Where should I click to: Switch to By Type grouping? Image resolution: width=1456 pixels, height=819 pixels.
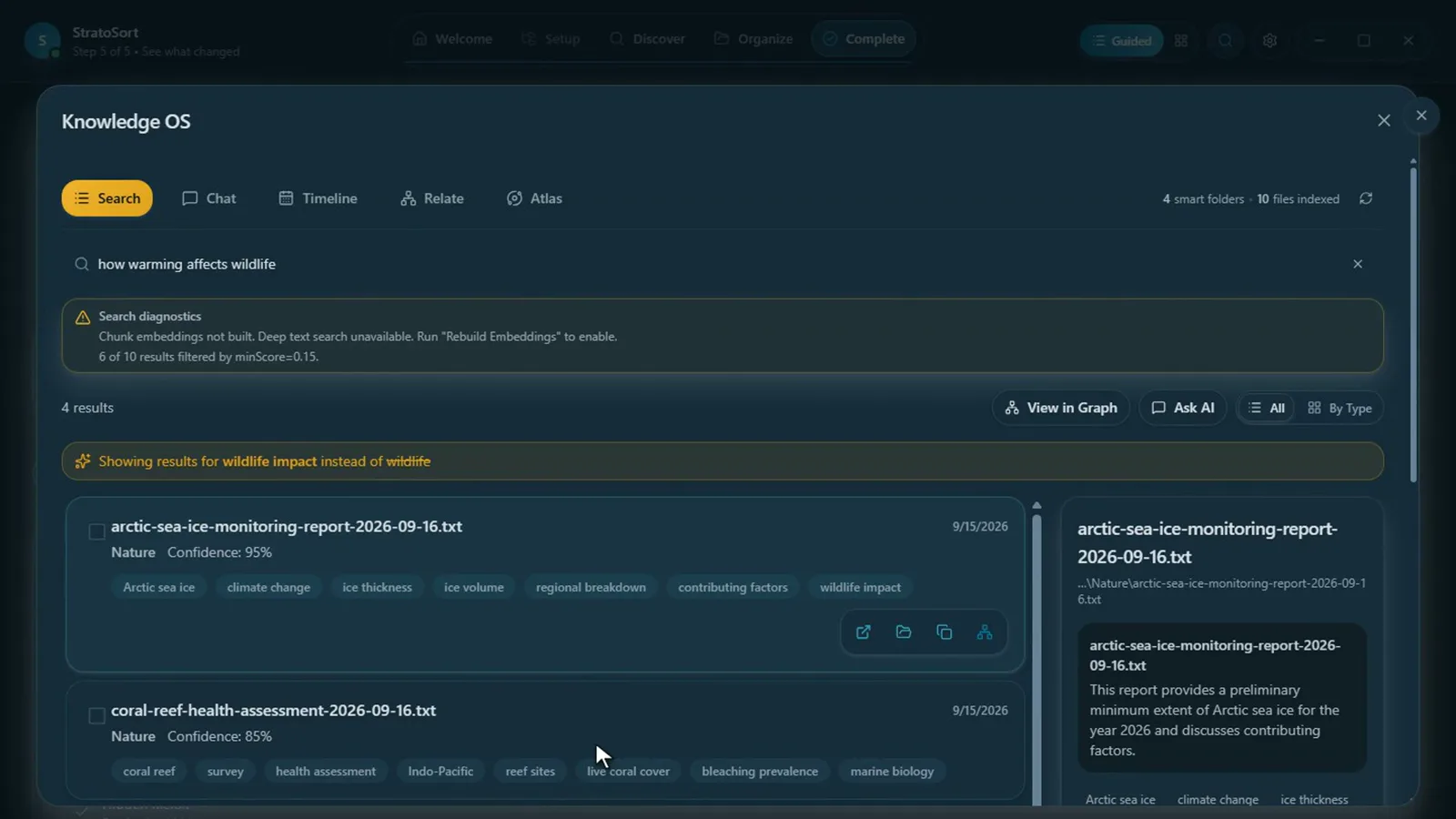click(1340, 408)
